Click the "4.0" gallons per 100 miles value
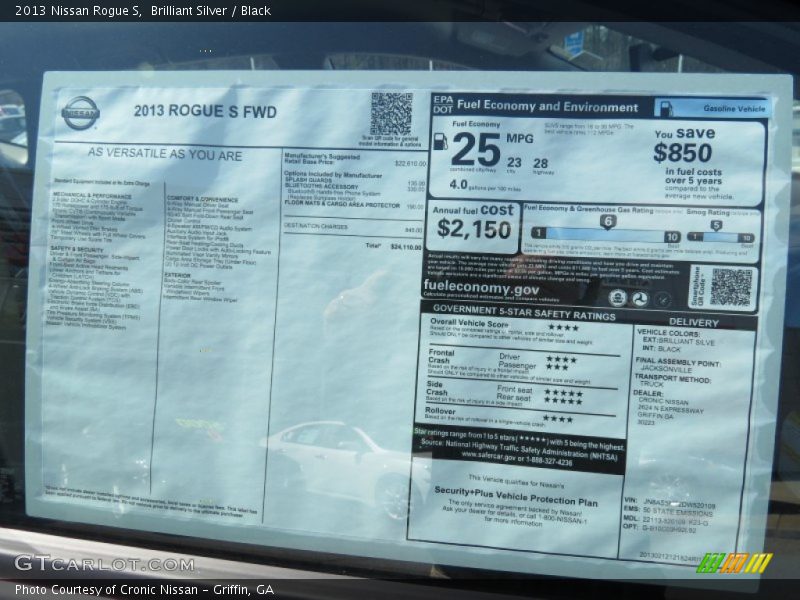800x600 pixels. (459, 184)
